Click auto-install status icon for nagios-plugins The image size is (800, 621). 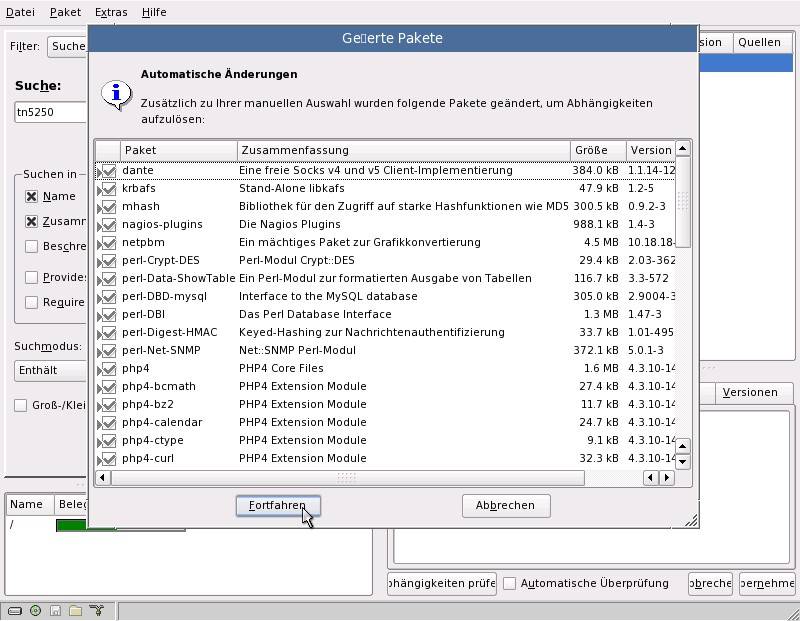tap(107, 225)
